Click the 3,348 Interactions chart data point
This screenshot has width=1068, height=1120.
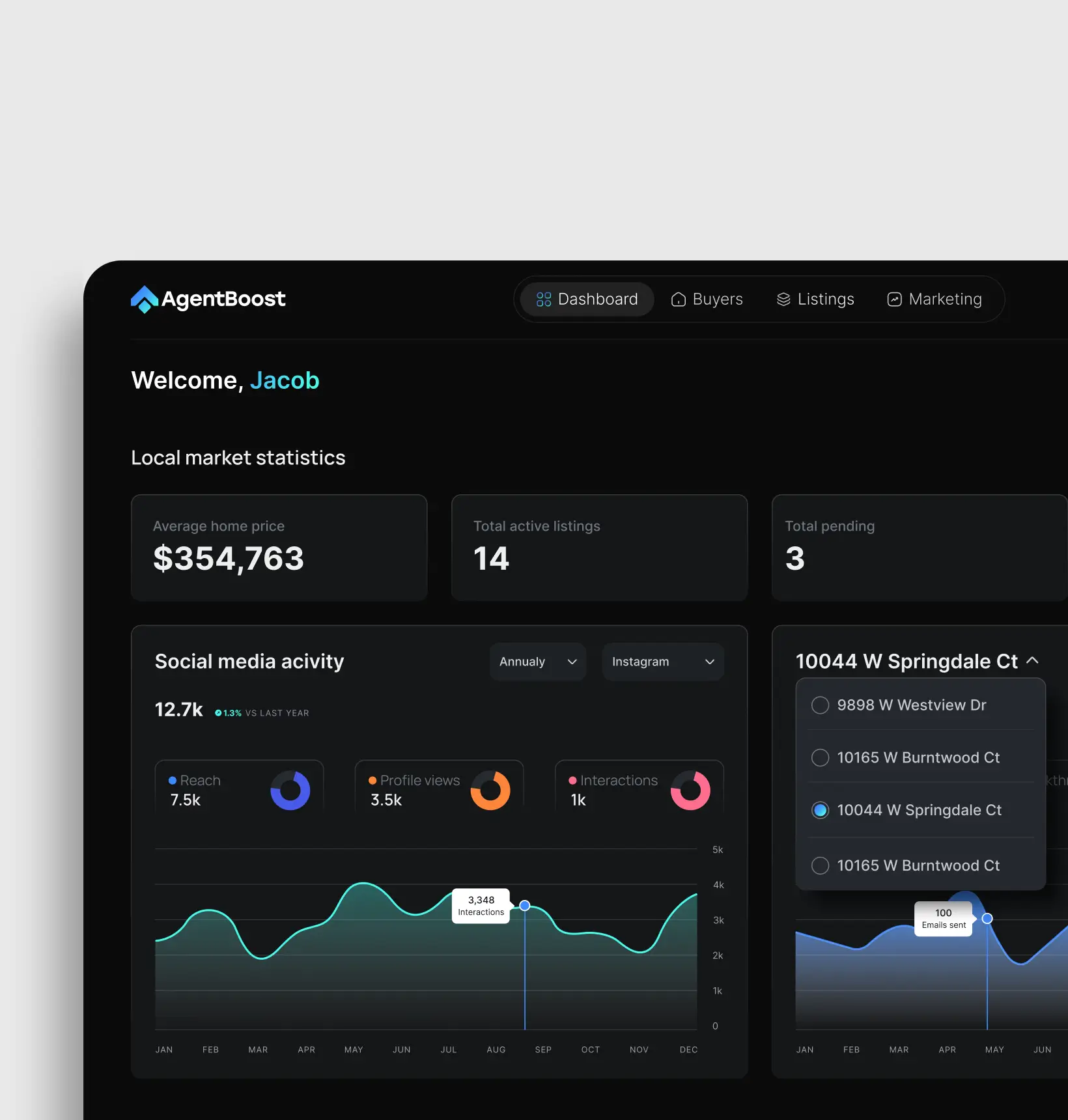[x=525, y=906]
